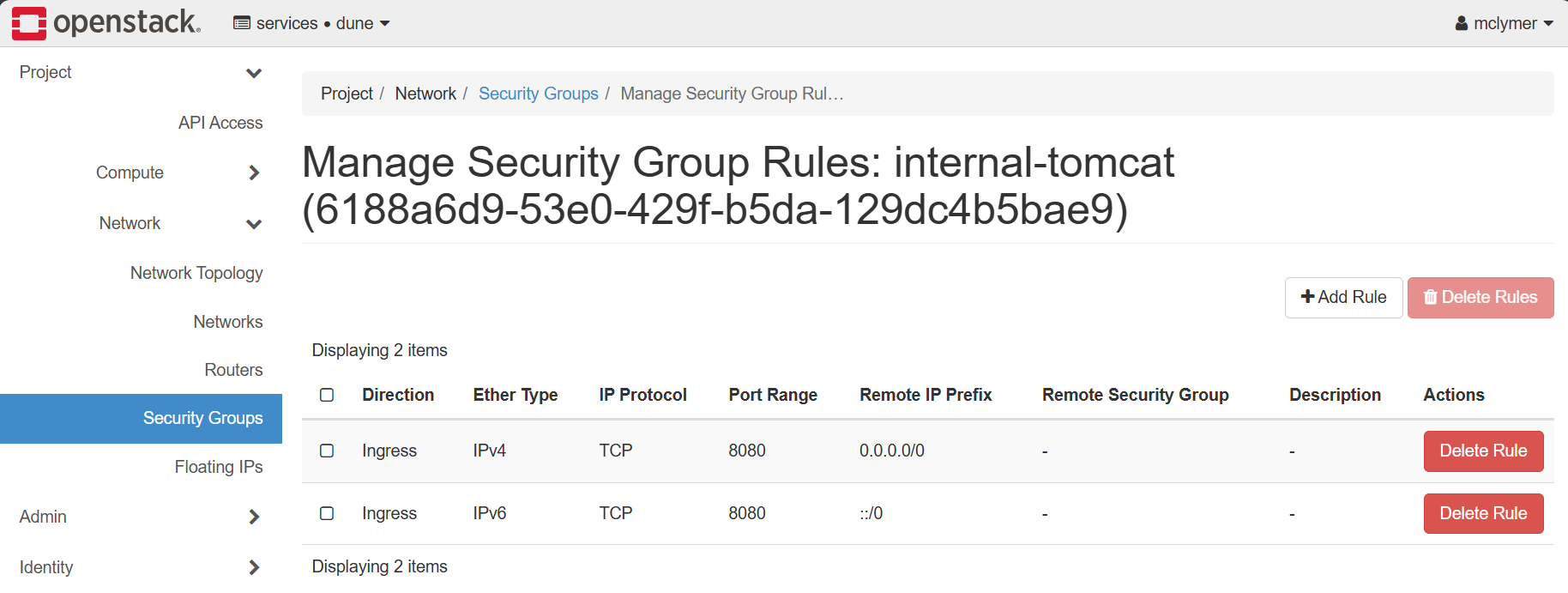Screen dimensions: 1568x593
Task: Open the services • dune project dropdown
Action: [x=312, y=23]
